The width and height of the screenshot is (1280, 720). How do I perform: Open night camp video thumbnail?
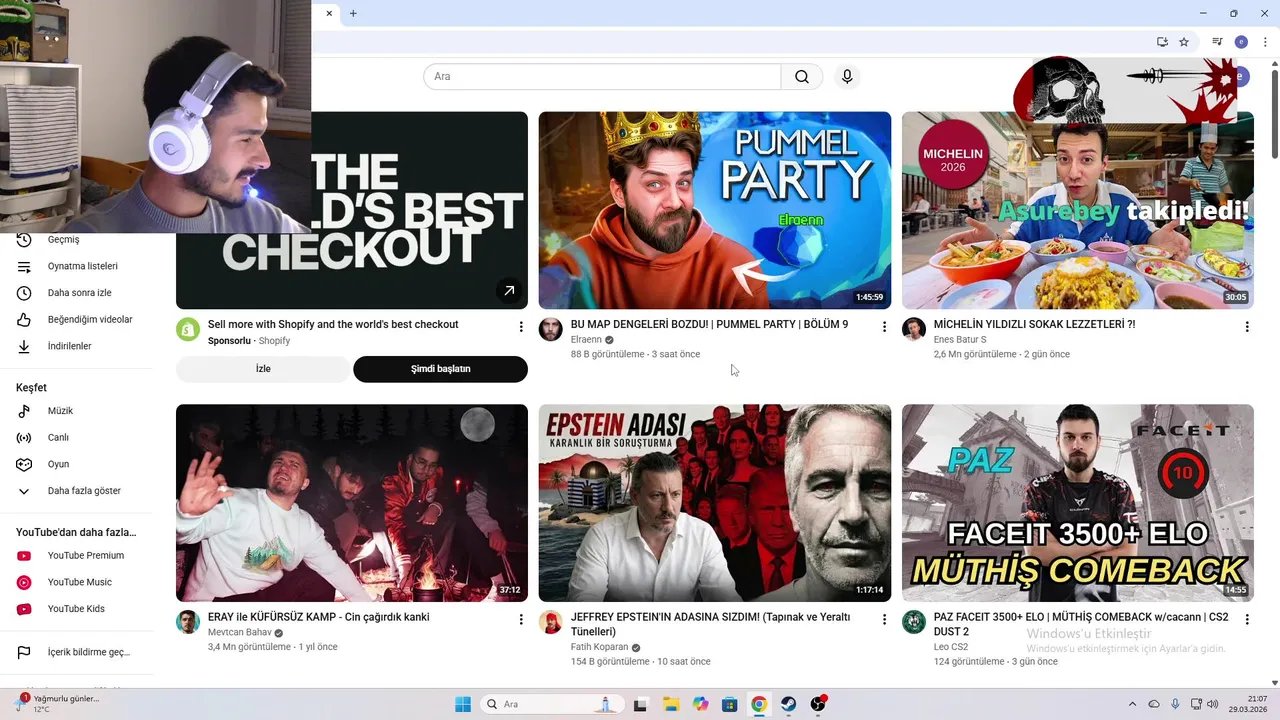click(x=352, y=503)
